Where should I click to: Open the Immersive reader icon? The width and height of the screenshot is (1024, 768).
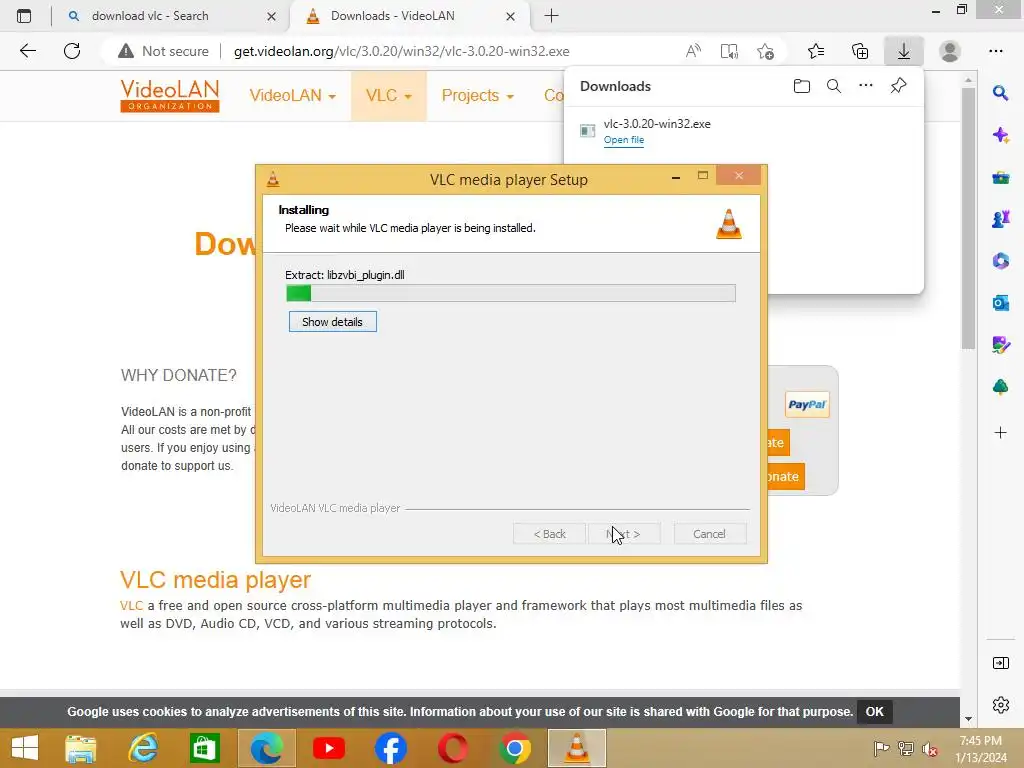729,51
